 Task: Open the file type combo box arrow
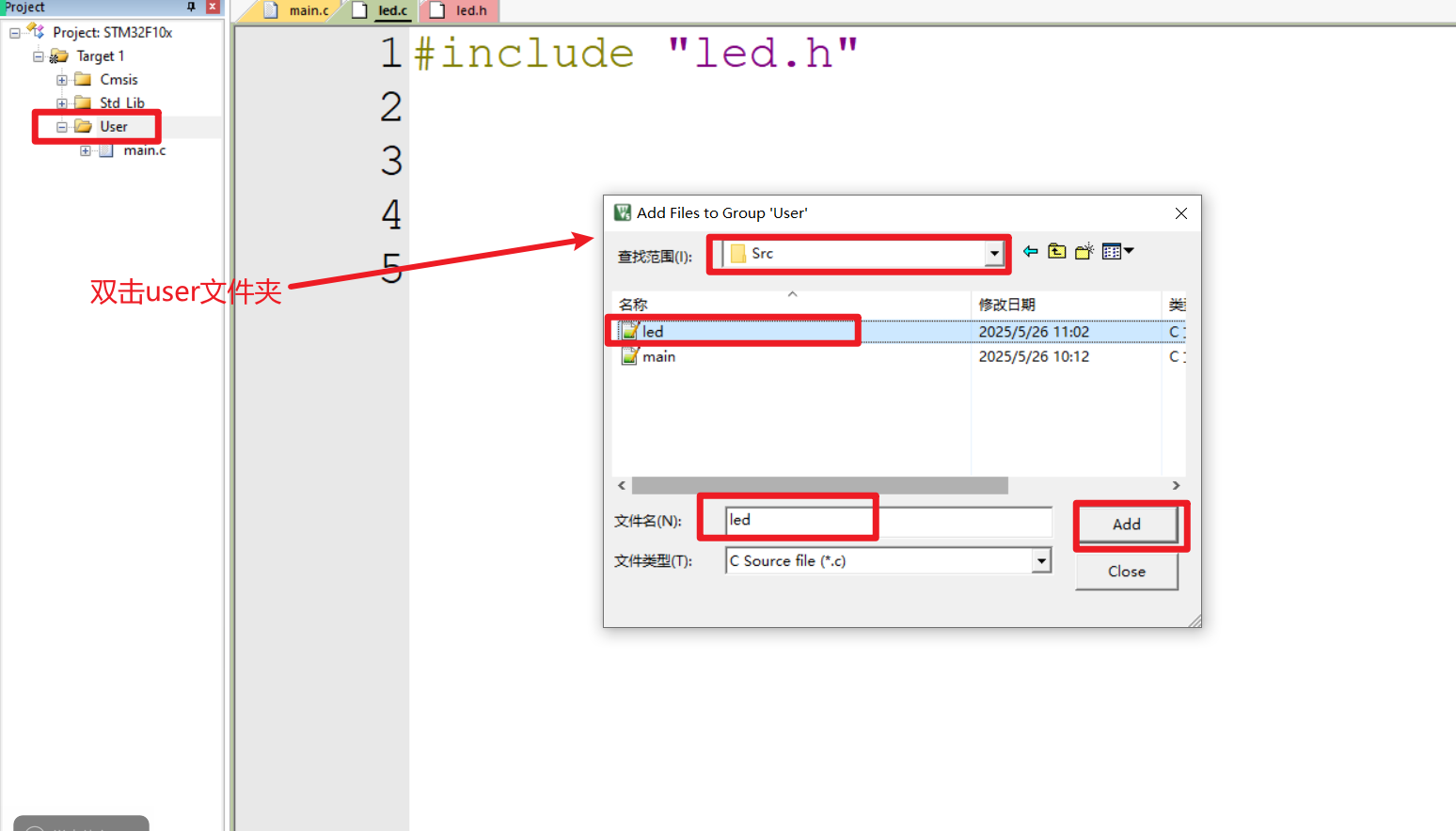(x=1041, y=561)
